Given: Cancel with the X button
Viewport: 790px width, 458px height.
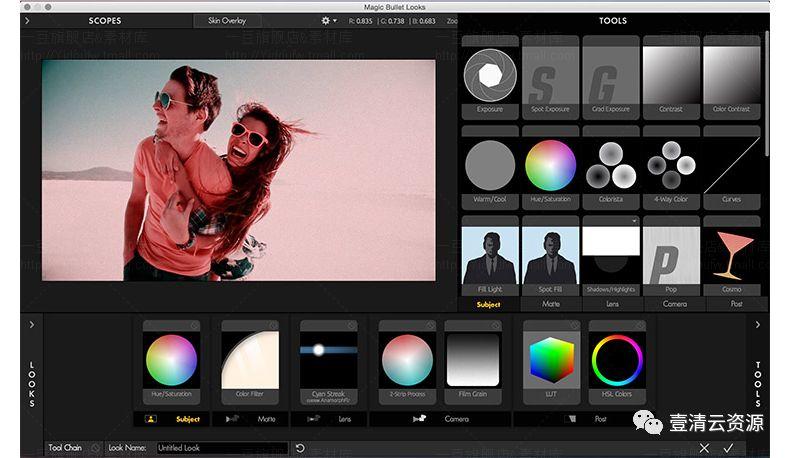Looking at the screenshot, I should (704, 448).
